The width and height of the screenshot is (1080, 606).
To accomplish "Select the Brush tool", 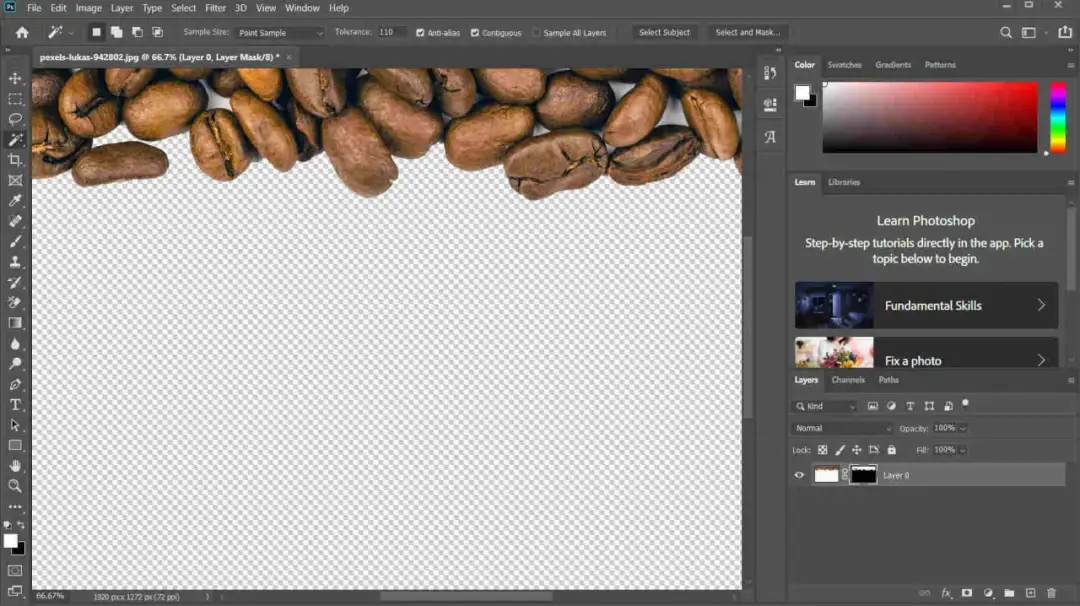I will (x=14, y=241).
